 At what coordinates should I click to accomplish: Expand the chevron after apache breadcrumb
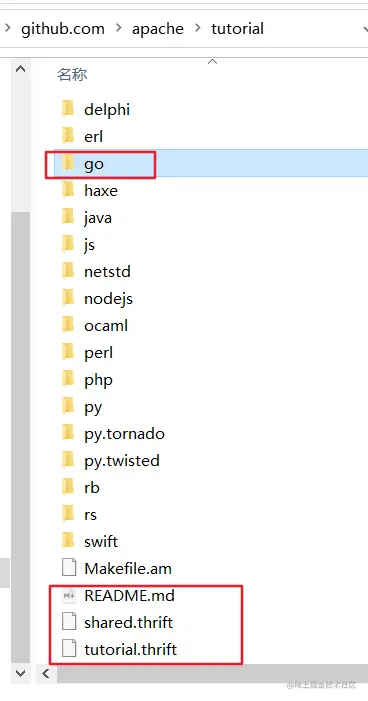coord(198,28)
